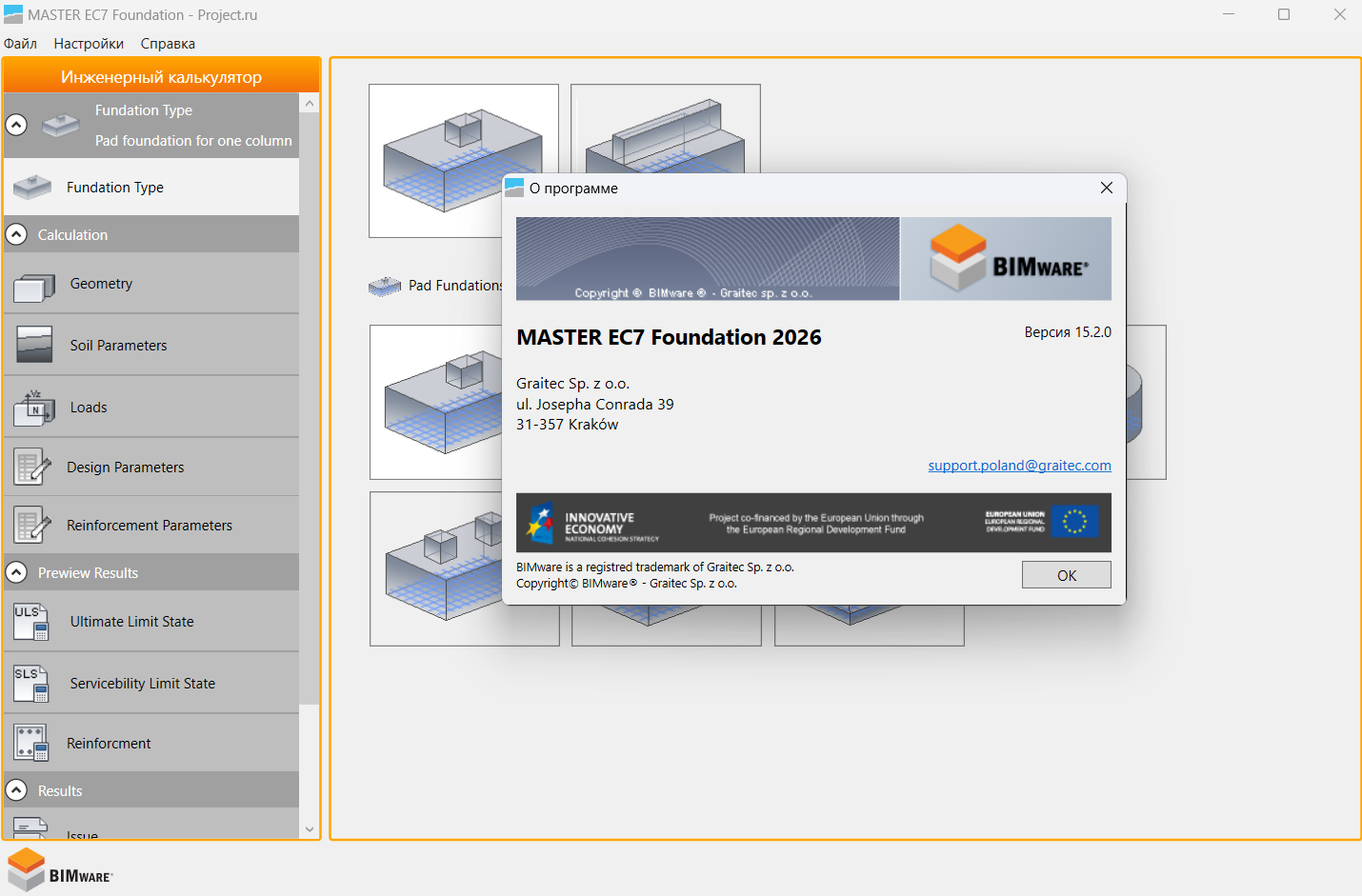This screenshot has height=896, width=1362.
Task: Click the Reinforcement Parameters pencil icon
Action: click(x=32, y=526)
